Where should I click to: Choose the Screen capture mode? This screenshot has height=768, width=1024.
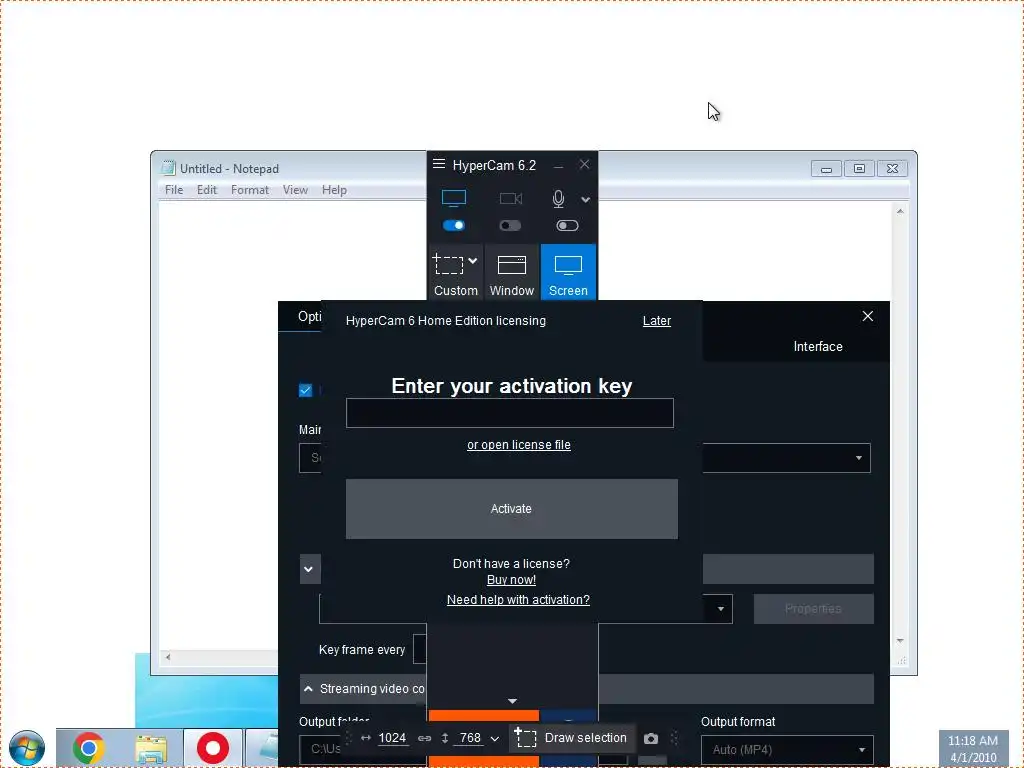coord(568,272)
